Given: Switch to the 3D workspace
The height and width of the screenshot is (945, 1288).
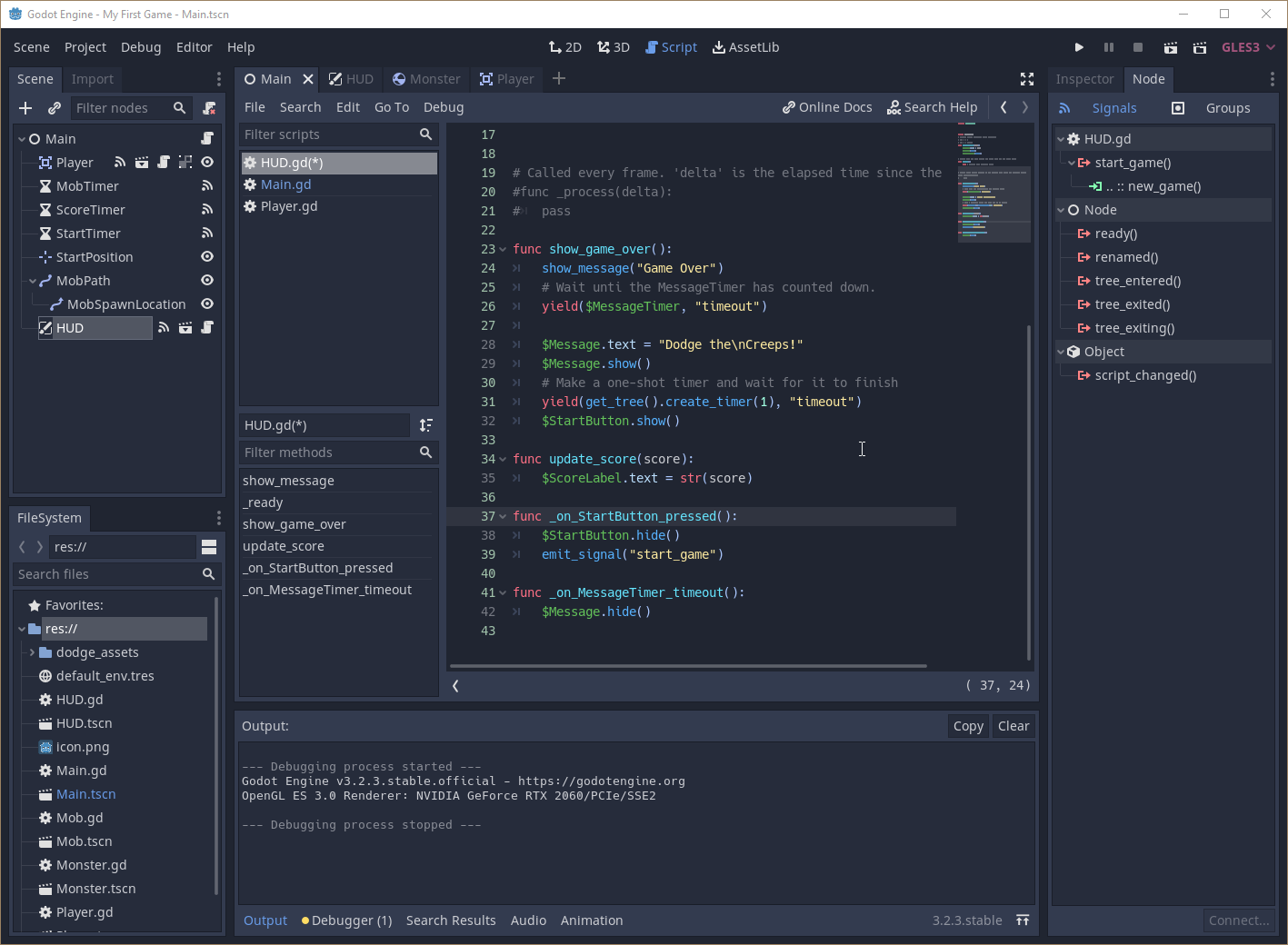Looking at the screenshot, I should (614, 47).
